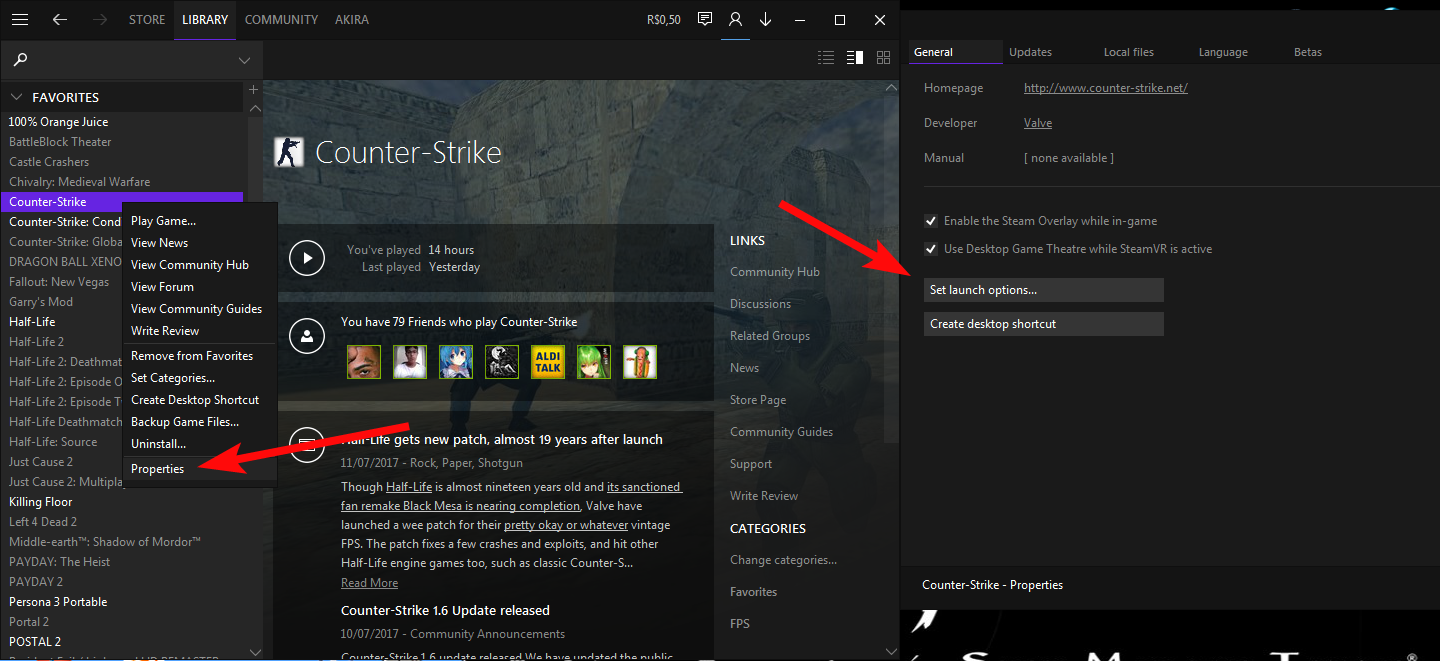Click the library search input field

pyautogui.click(x=130, y=60)
